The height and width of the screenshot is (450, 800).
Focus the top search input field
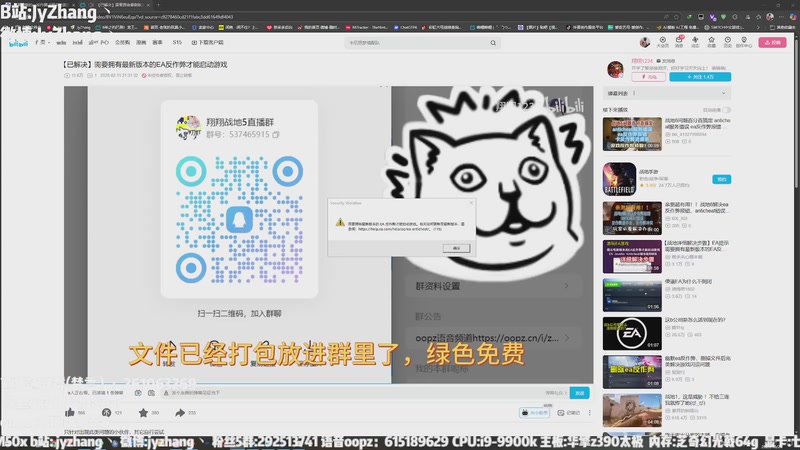(416, 43)
